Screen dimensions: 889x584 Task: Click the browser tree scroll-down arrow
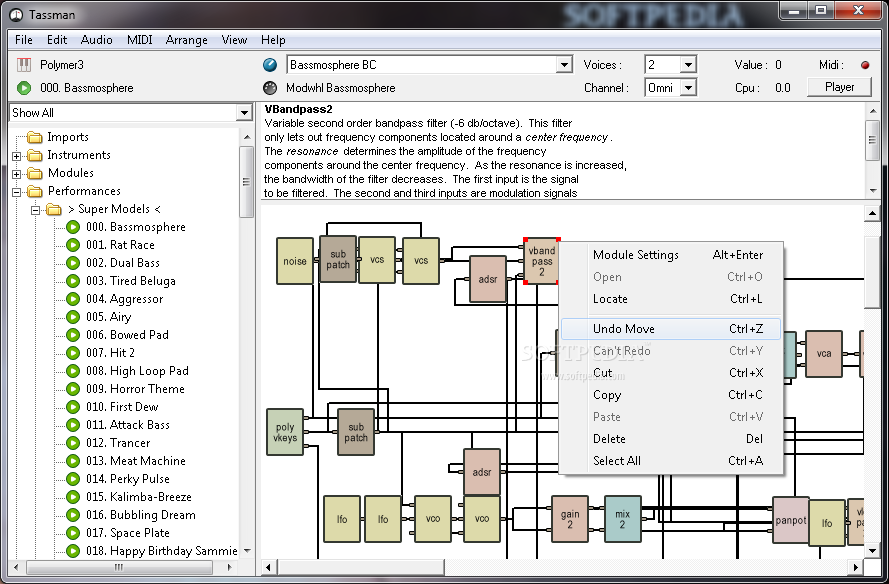(x=247, y=551)
